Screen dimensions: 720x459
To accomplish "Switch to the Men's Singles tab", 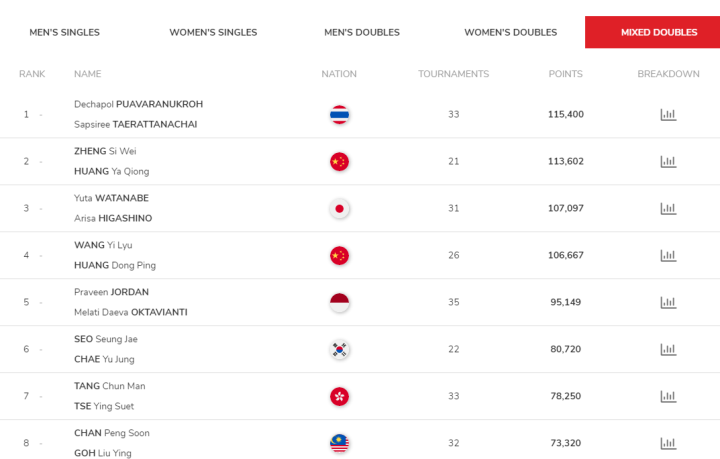I will [x=64, y=32].
